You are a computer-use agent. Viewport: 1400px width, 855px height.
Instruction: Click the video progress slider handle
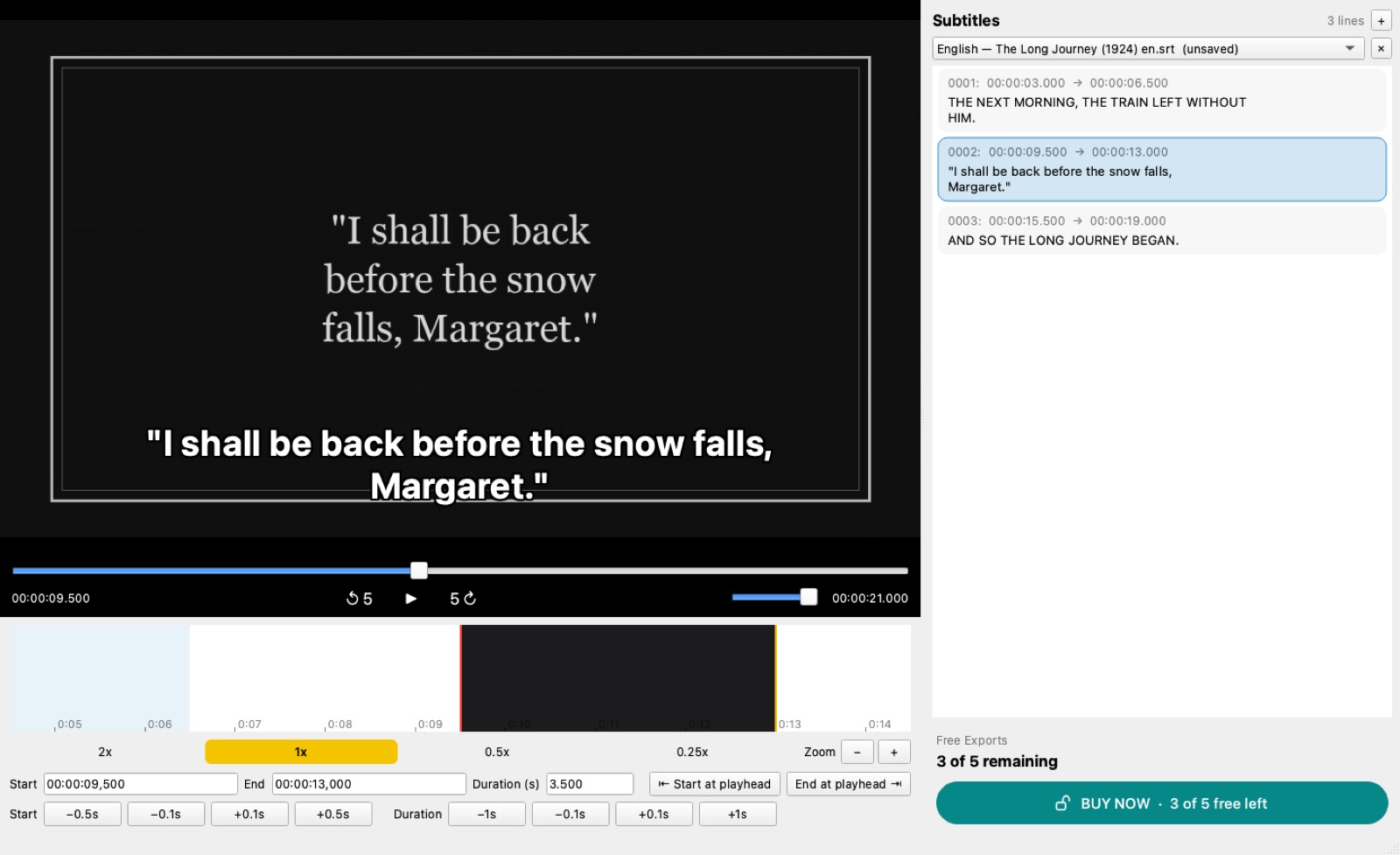click(x=419, y=571)
